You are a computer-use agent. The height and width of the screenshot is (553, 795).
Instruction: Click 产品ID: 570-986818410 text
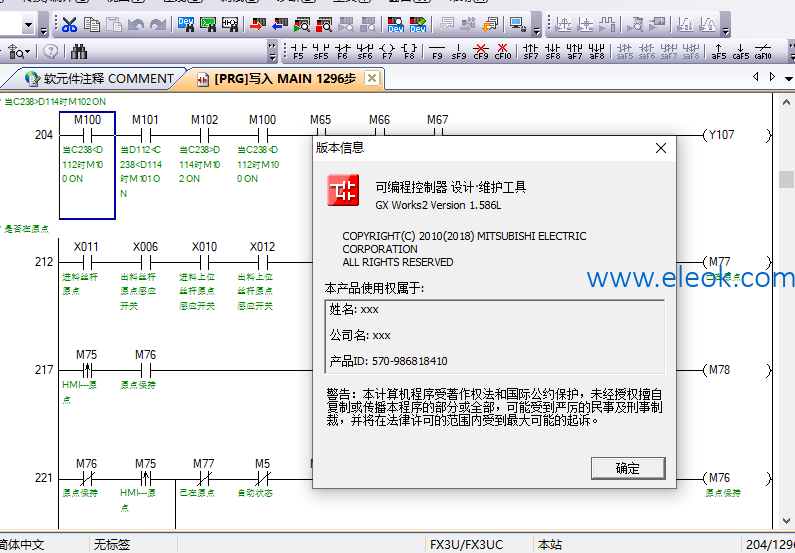coord(388,361)
